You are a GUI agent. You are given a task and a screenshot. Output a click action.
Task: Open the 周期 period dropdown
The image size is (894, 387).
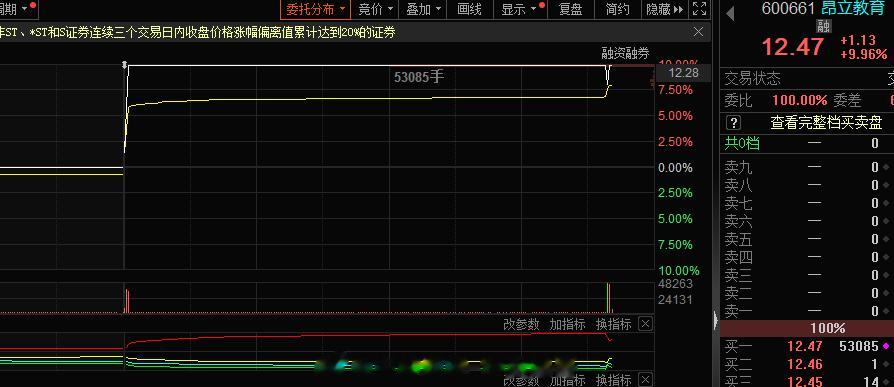19,9
